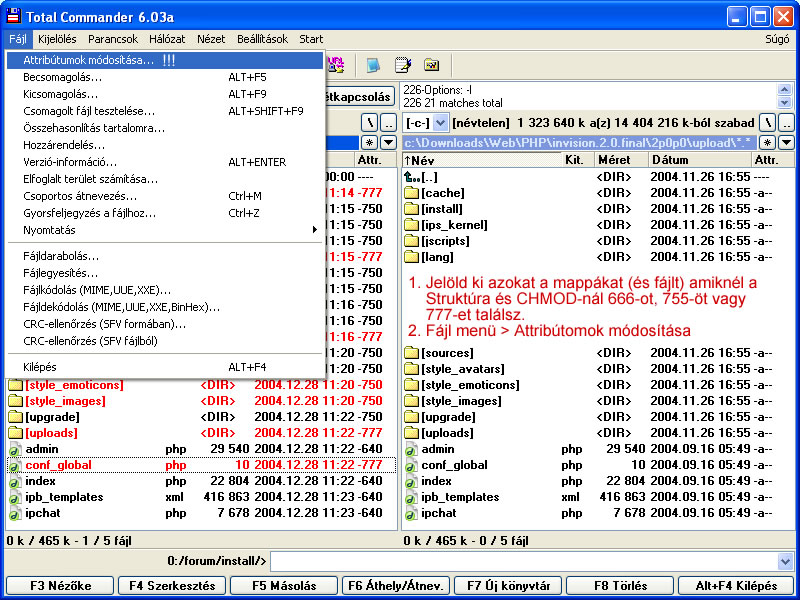800x600 pixels.
Task: Expand the right panel directory history arrow
Action: coord(786,143)
